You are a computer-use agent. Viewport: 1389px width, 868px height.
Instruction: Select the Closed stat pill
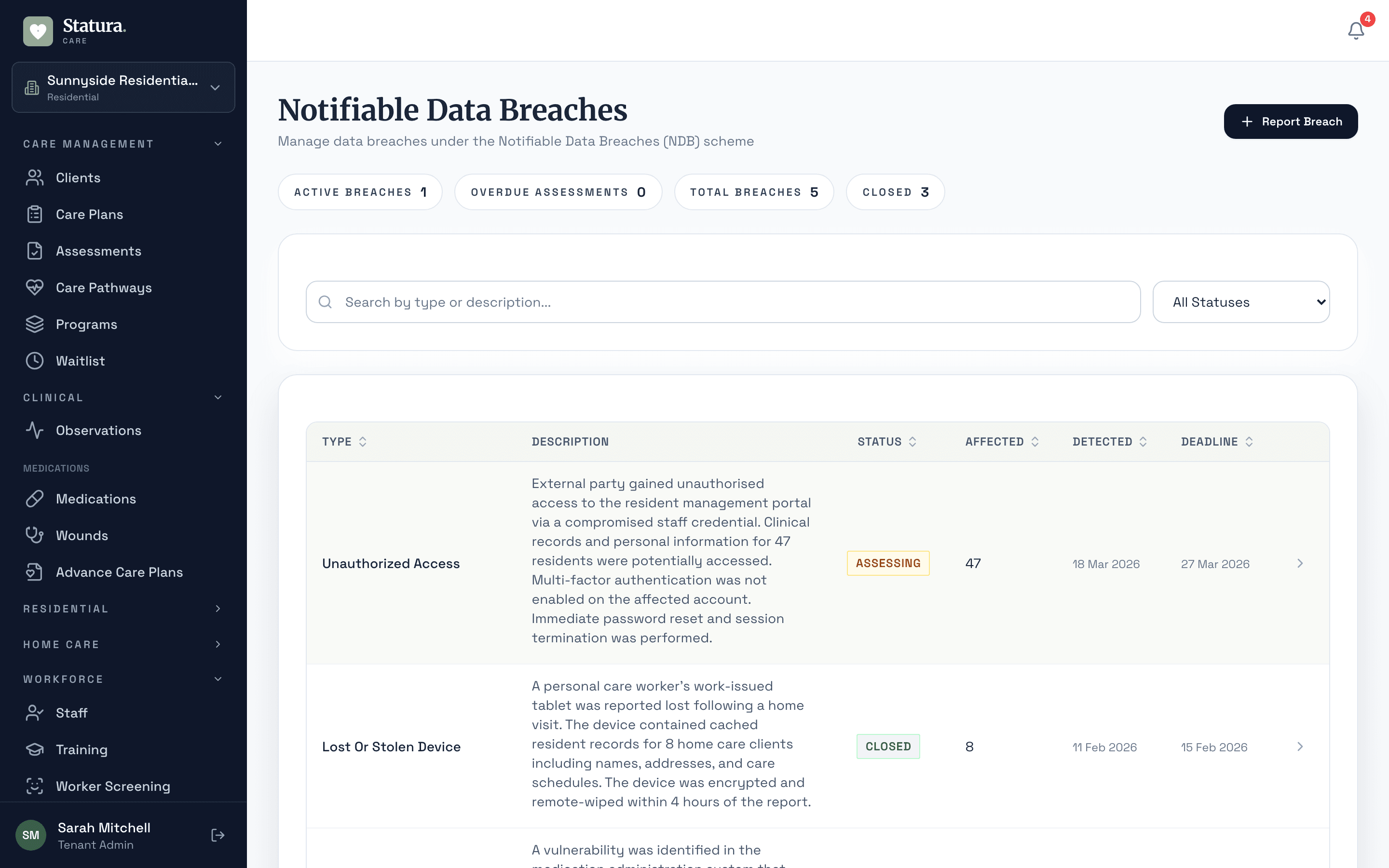[895, 192]
